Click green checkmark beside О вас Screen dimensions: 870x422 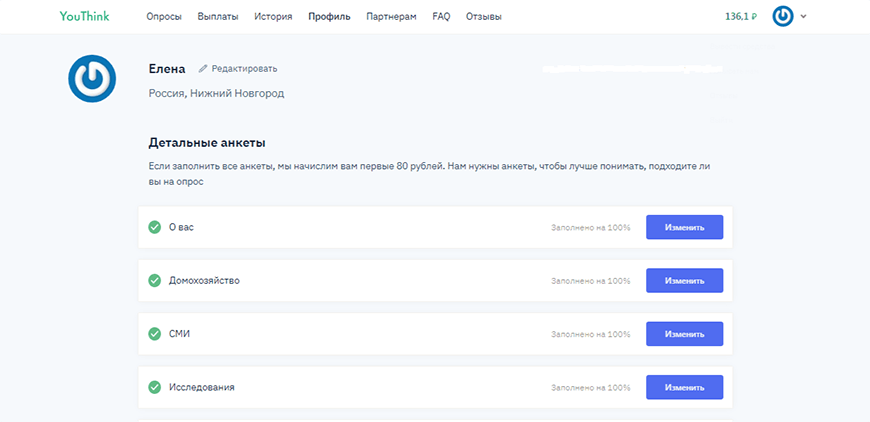coord(154,227)
